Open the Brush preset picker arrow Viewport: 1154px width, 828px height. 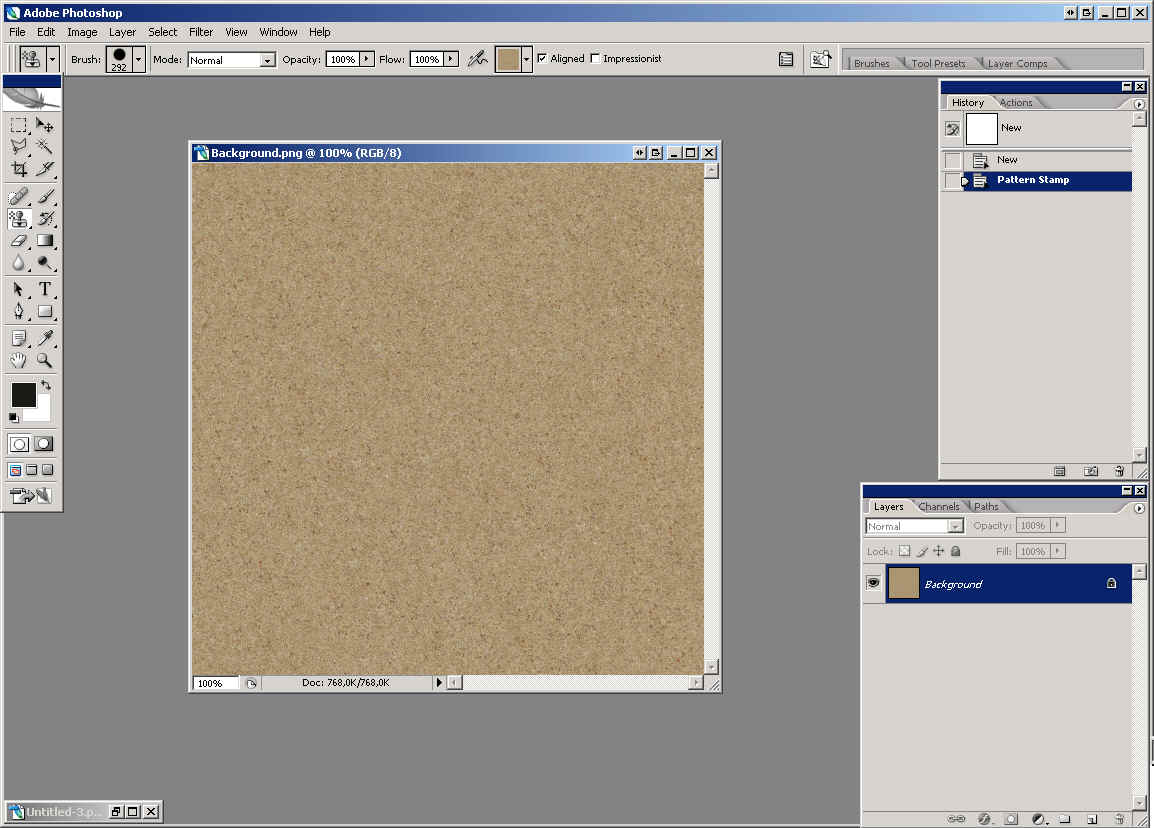139,60
